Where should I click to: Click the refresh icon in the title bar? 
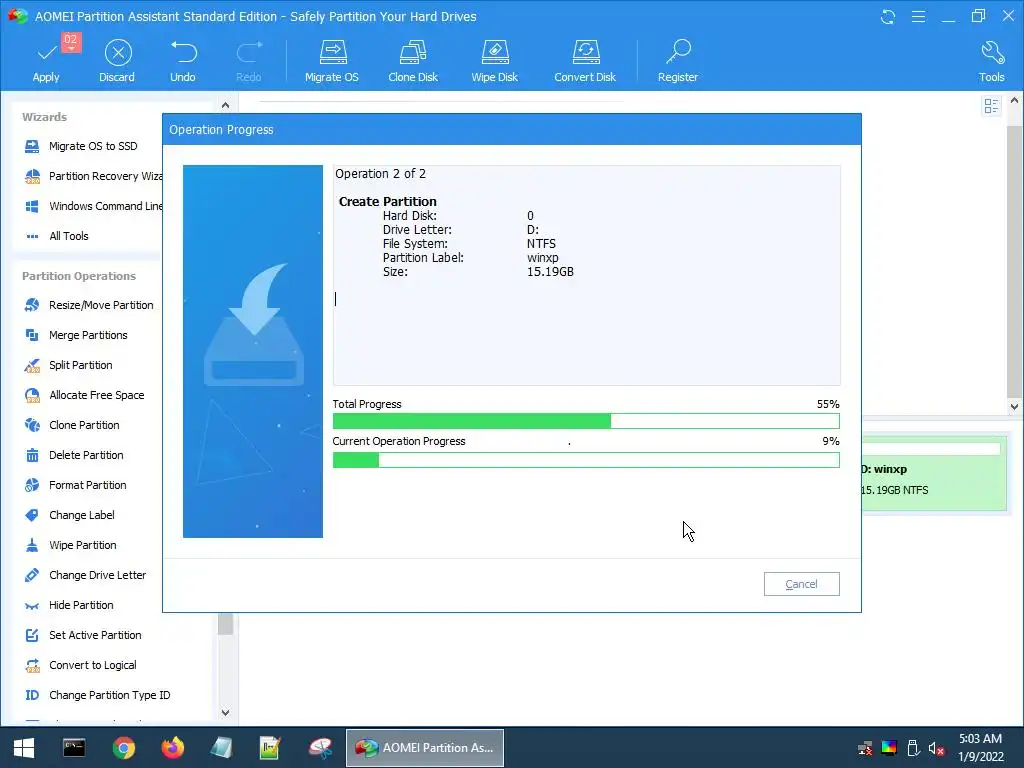click(x=888, y=17)
